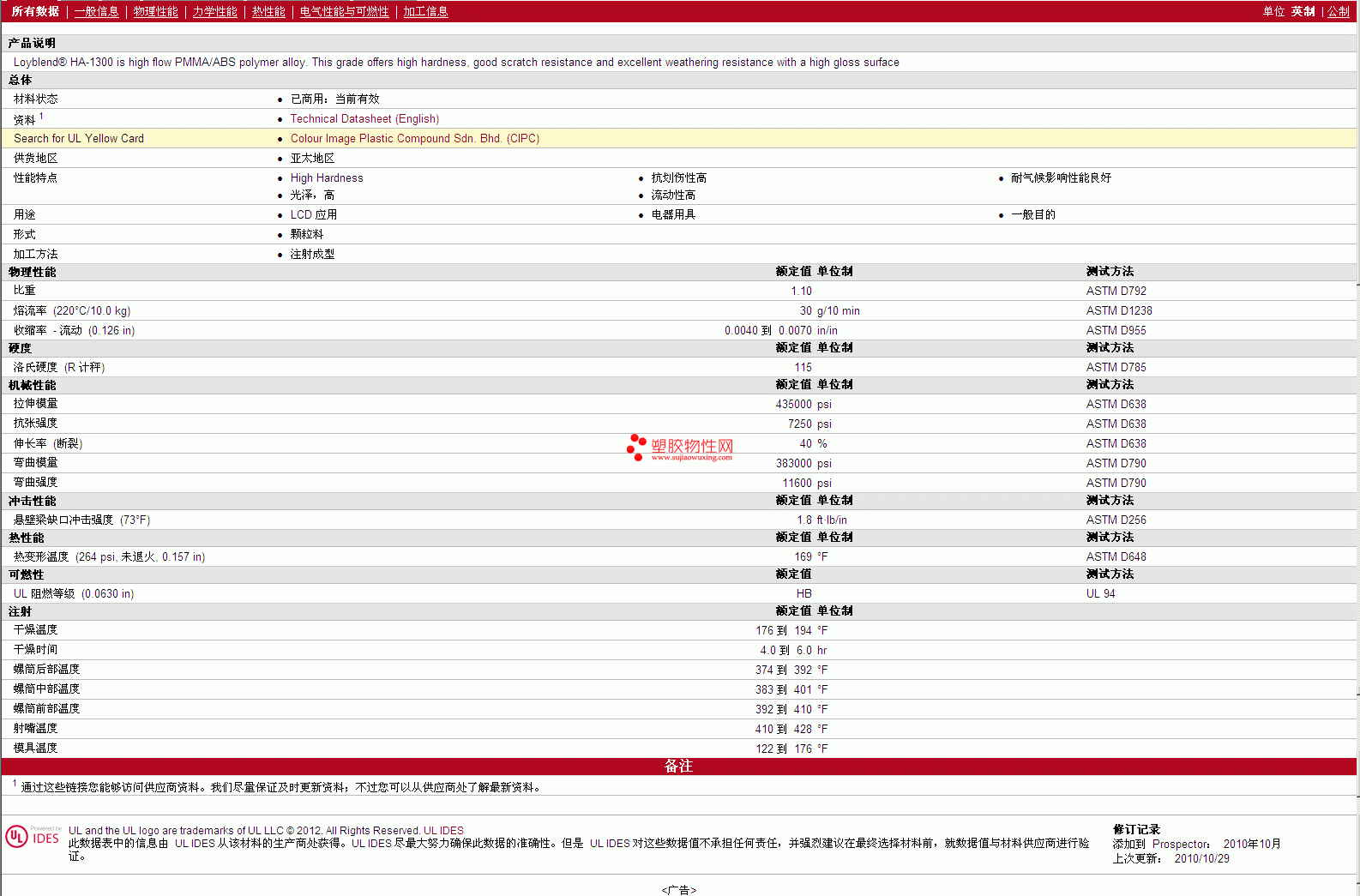The image size is (1360, 896).
Task: Click the 射嘴温度 row label
Action: pyautogui.click(x=35, y=728)
